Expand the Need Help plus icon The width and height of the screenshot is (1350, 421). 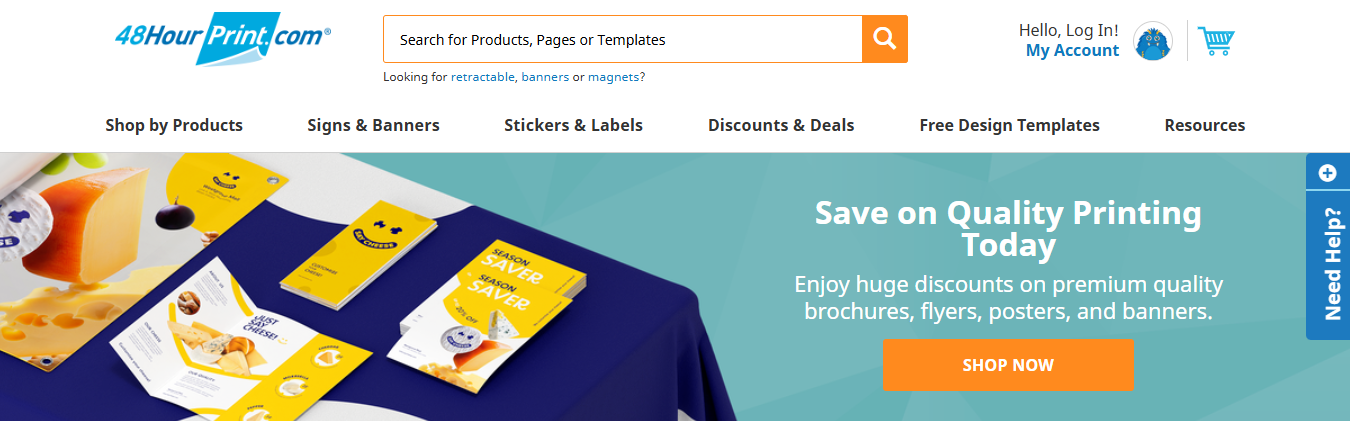(x=1328, y=172)
